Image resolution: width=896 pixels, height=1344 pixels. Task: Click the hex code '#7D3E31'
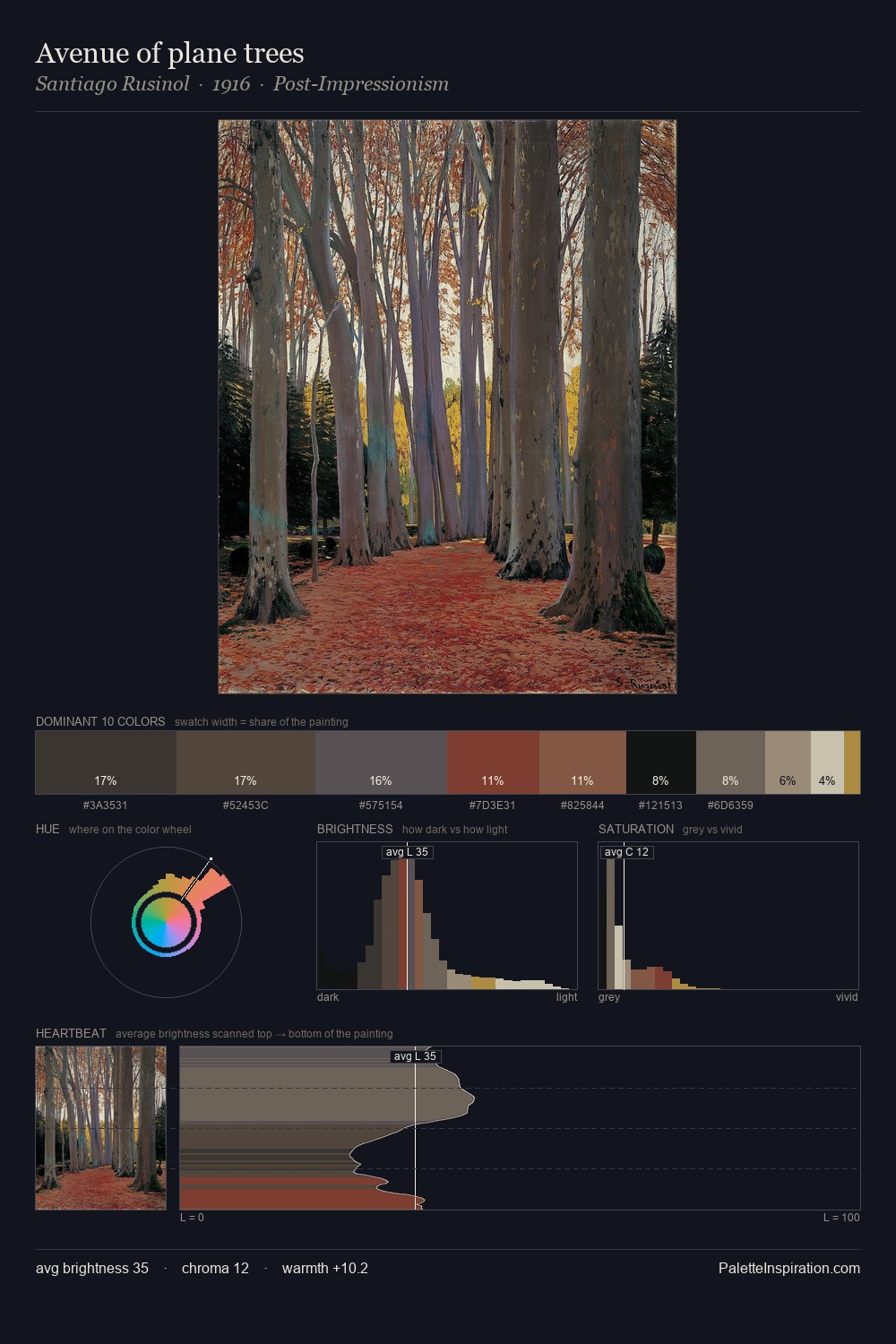coord(493,806)
